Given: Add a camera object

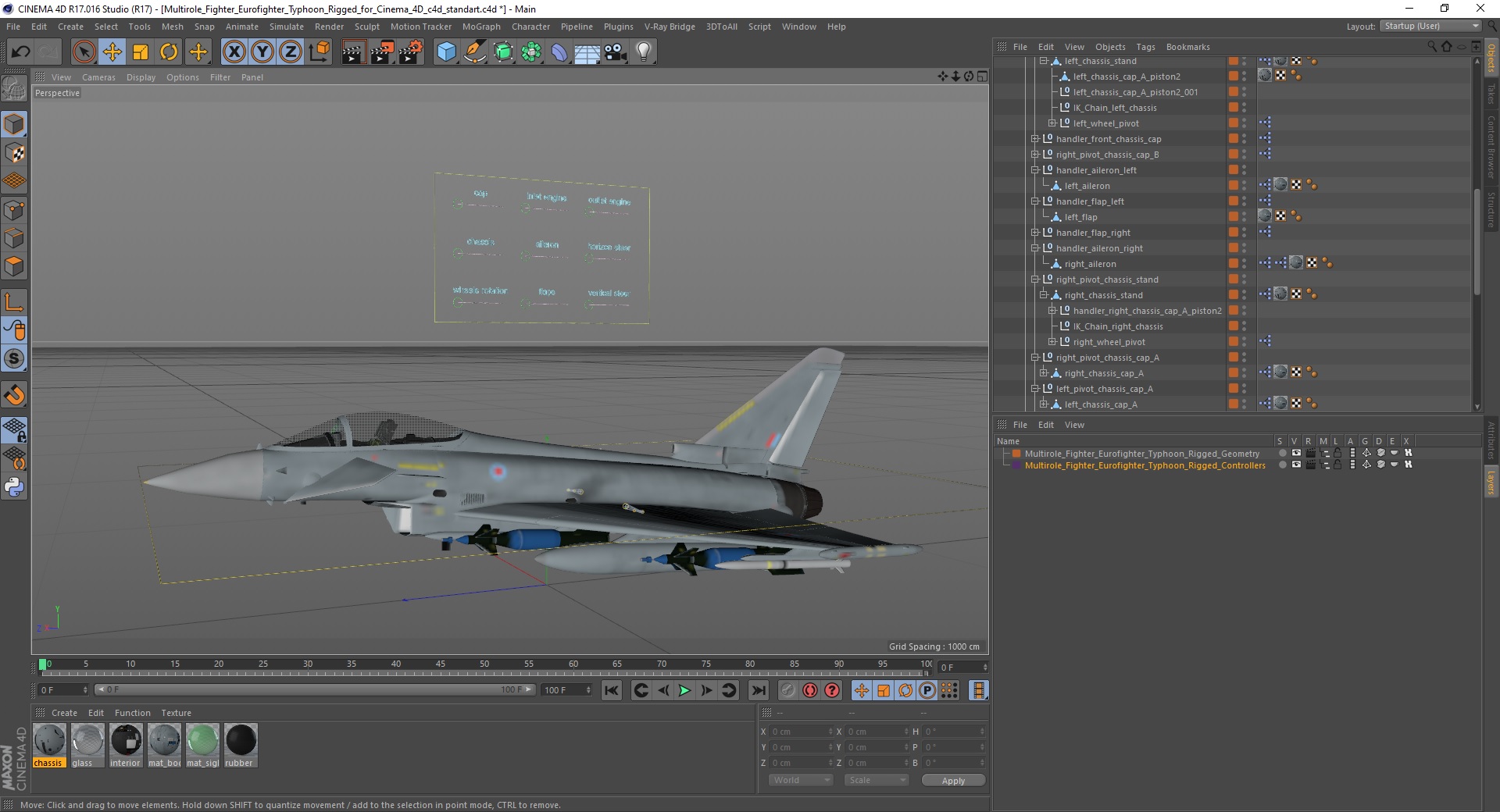Looking at the screenshot, I should point(616,52).
